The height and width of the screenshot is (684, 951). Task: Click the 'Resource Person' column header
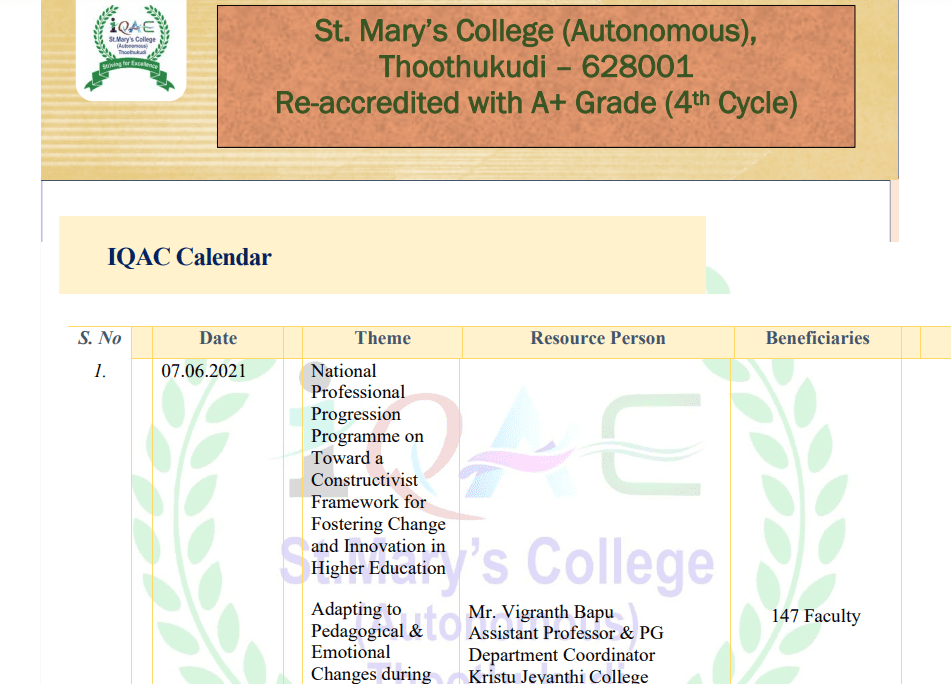(598, 338)
